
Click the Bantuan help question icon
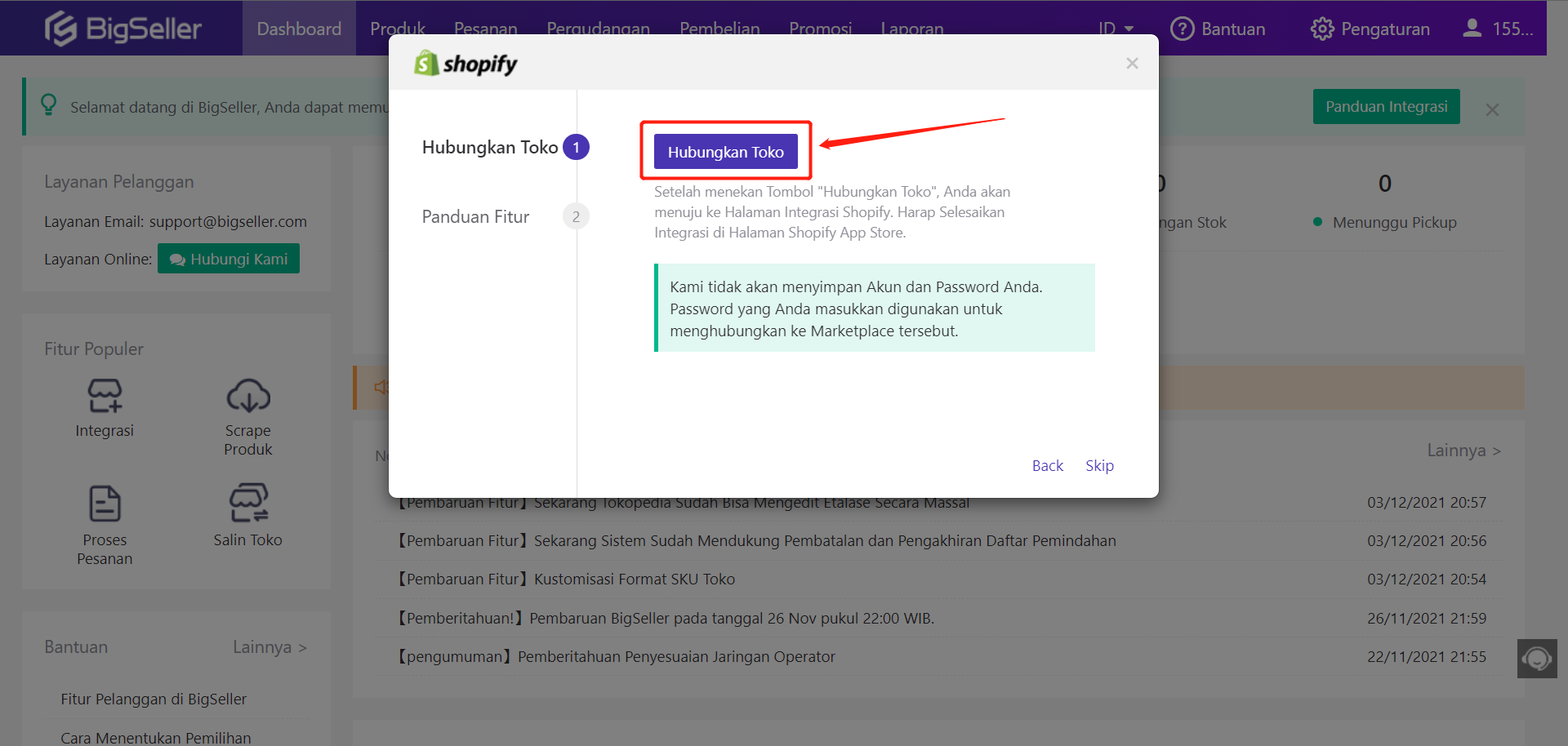pyautogui.click(x=1182, y=29)
